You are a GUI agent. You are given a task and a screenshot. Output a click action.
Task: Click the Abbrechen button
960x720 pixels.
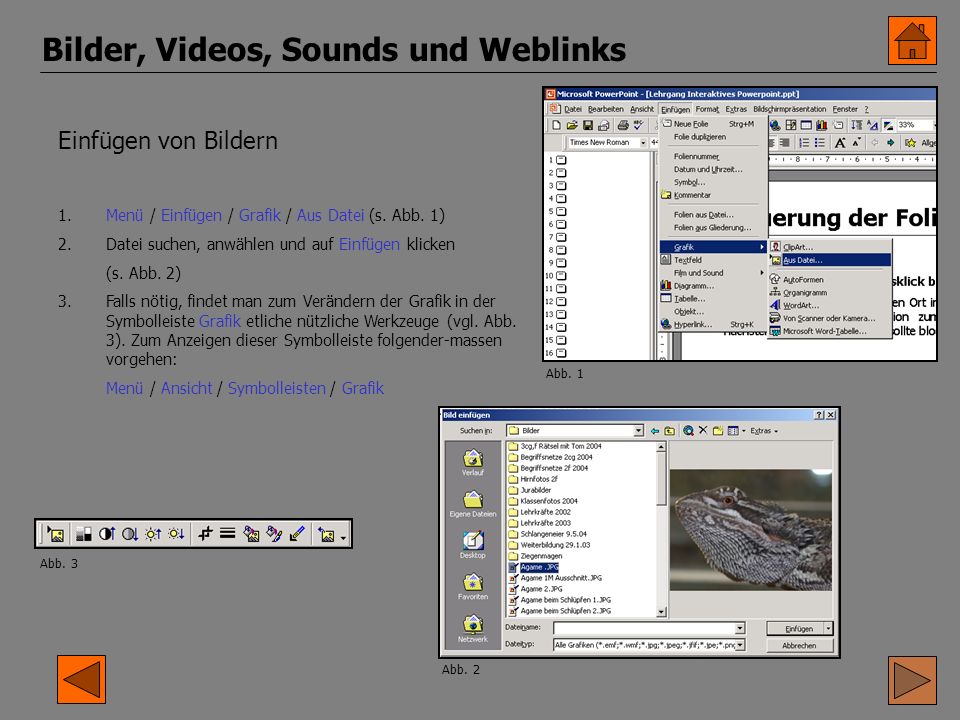[799, 645]
